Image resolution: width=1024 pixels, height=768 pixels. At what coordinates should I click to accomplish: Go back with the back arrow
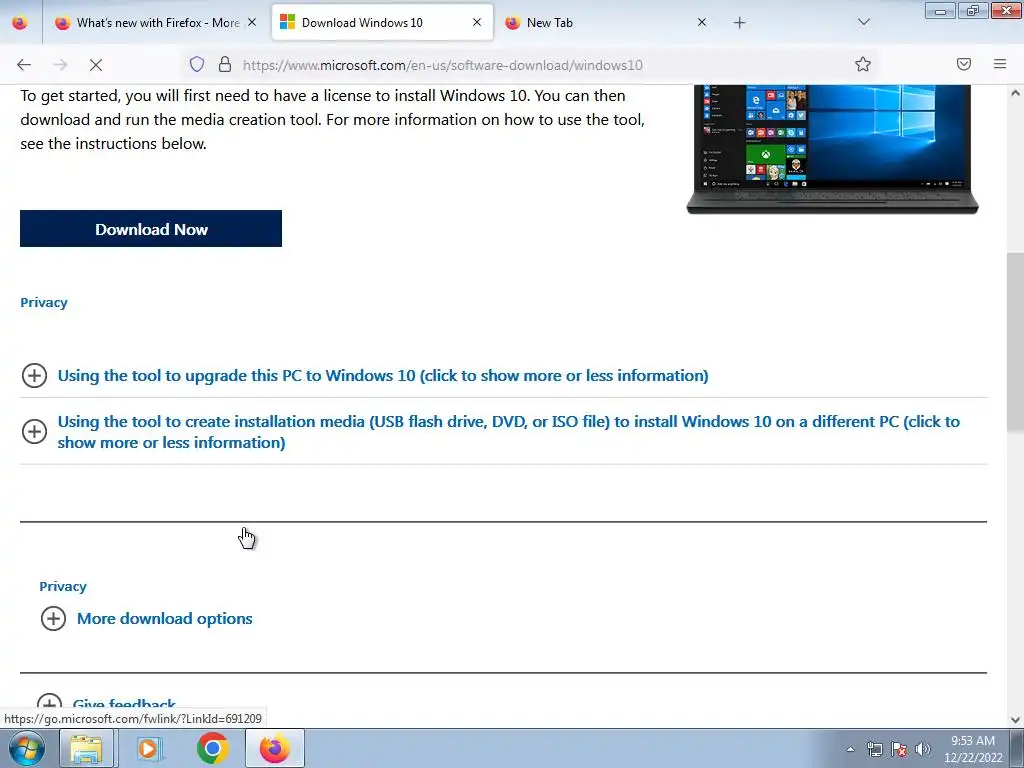tap(24, 65)
